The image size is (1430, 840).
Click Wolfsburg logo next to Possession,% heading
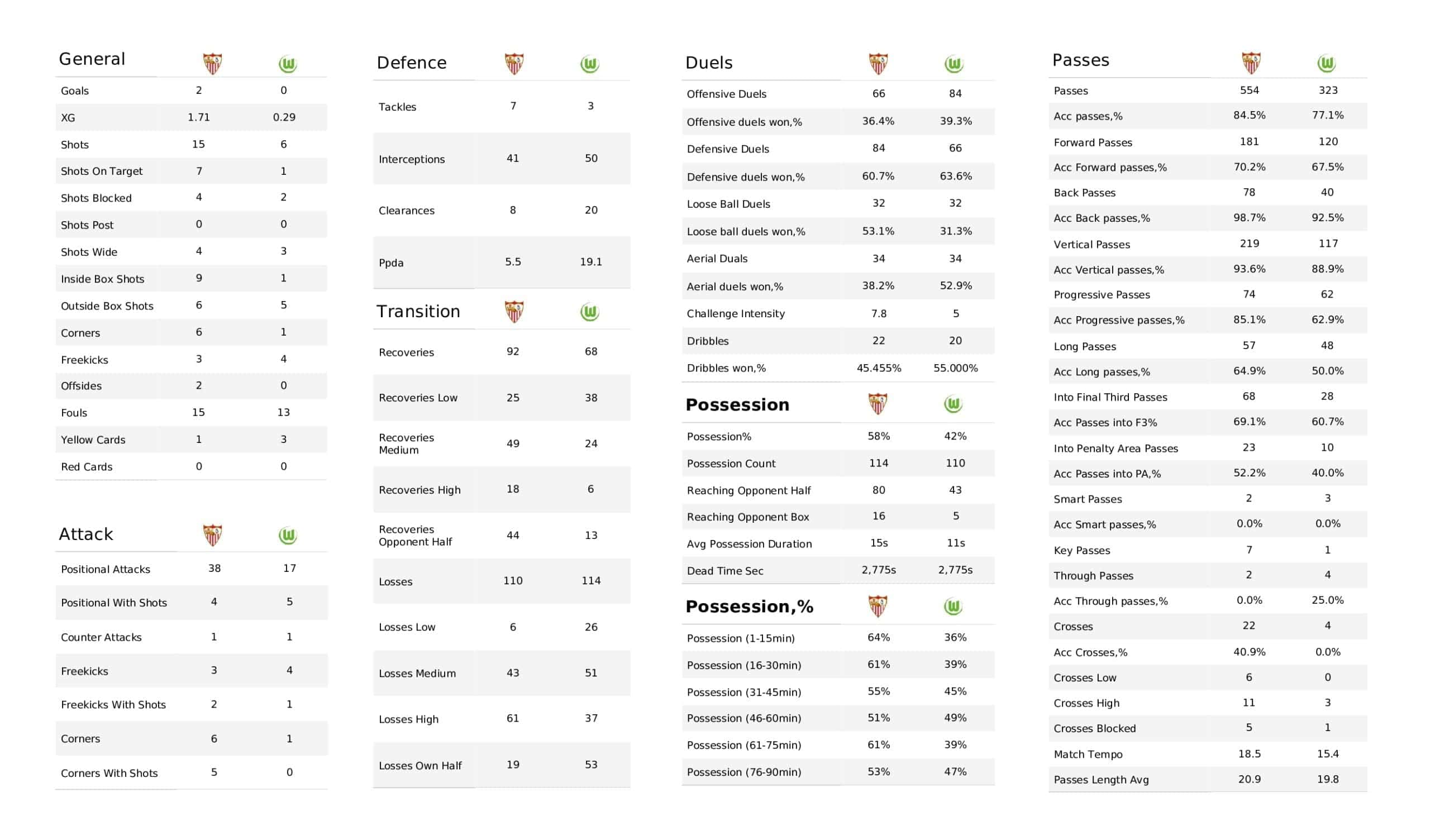(954, 607)
